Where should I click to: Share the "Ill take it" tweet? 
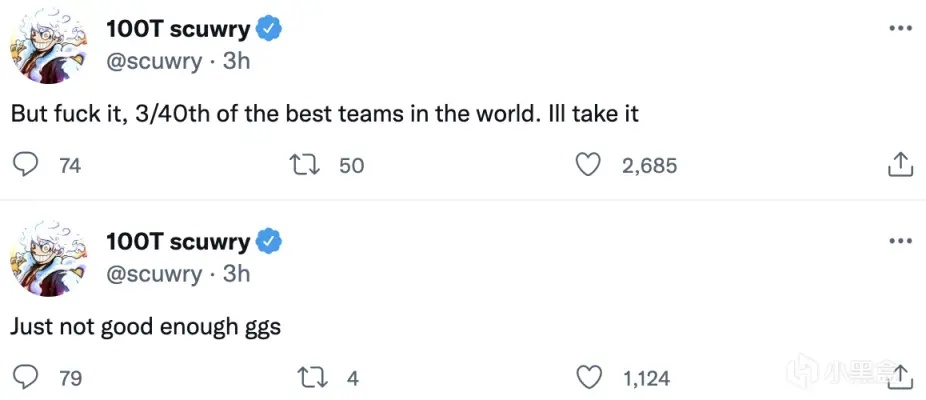click(x=900, y=165)
